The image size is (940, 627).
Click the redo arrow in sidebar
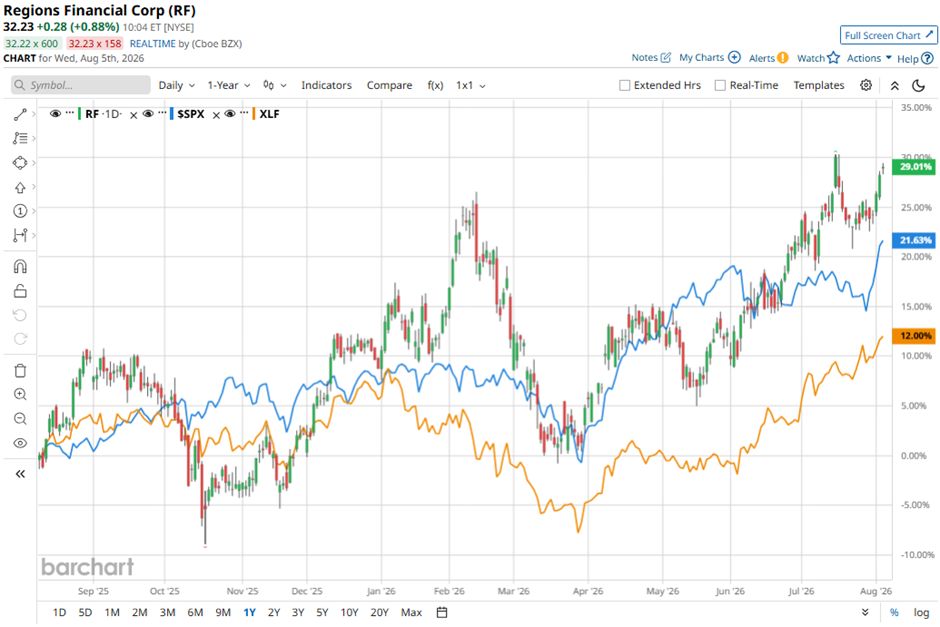click(20, 339)
